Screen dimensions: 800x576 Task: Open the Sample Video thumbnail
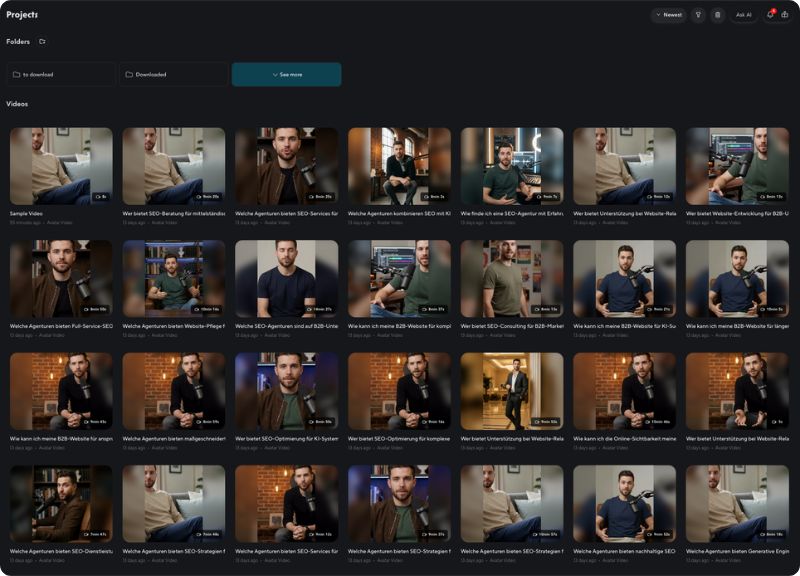(x=61, y=166)
